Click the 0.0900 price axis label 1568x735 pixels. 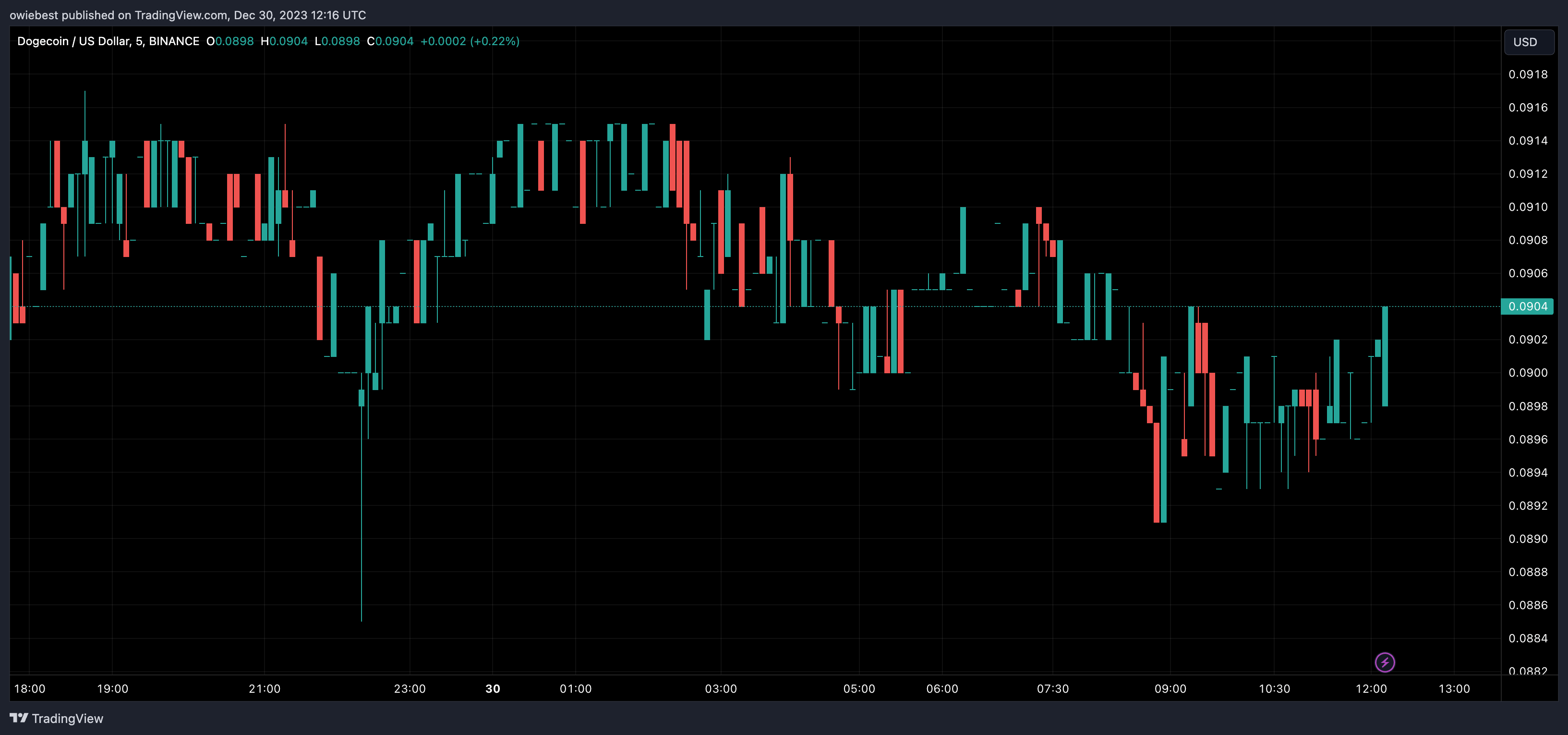coord(1528,373)
